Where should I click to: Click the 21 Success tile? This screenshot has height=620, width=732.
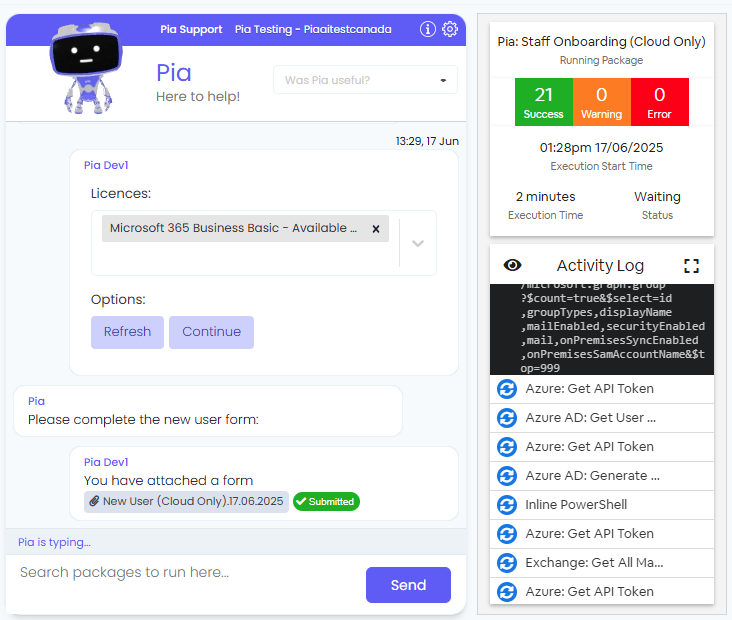pos(543,102)
